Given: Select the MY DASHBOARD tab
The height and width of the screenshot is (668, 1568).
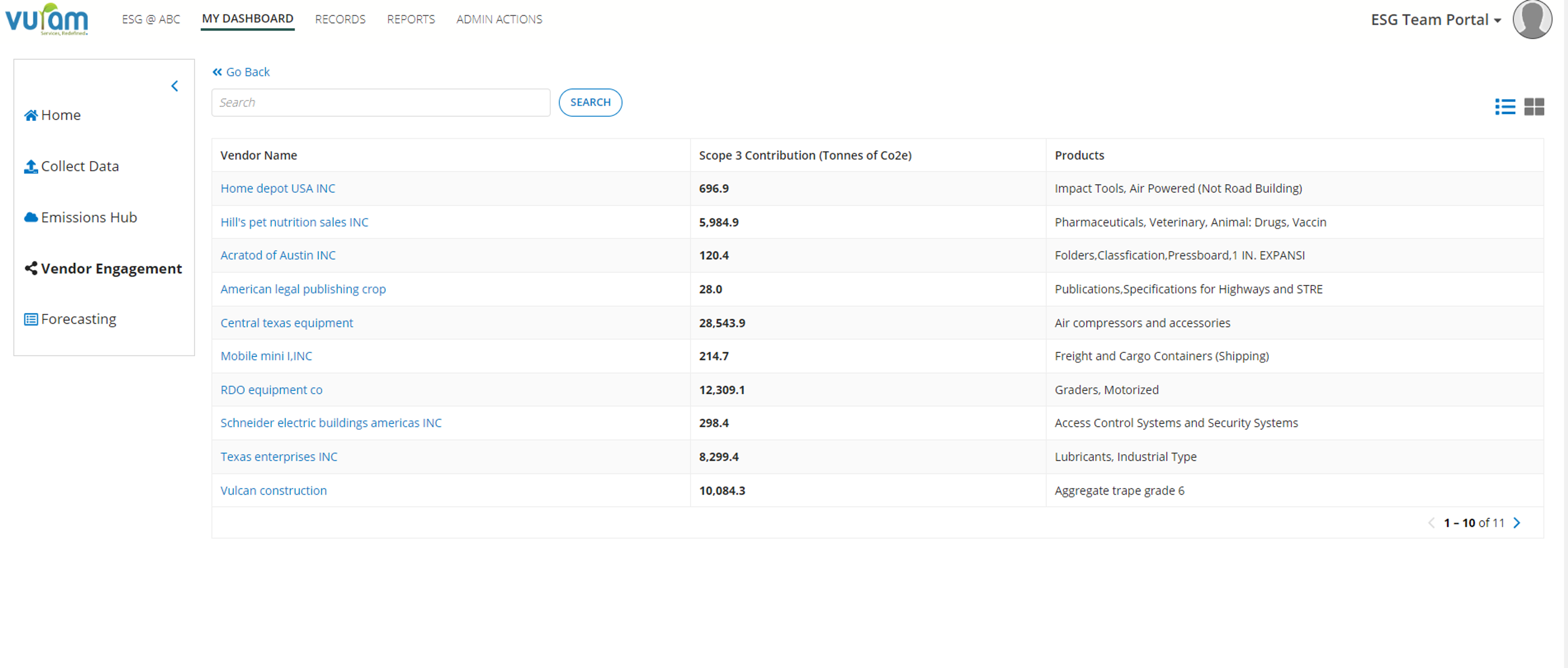Looking at the screenshot, I should click(248, 19).
